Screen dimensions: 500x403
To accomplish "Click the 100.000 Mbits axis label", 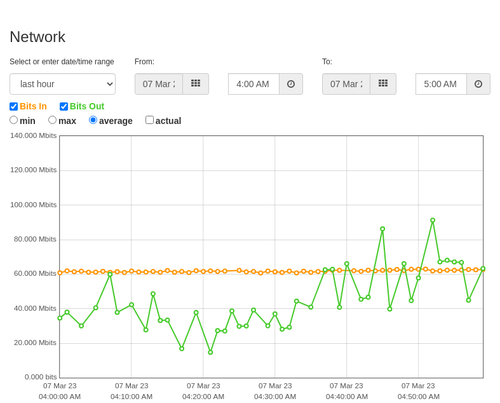I will [33, 205].
